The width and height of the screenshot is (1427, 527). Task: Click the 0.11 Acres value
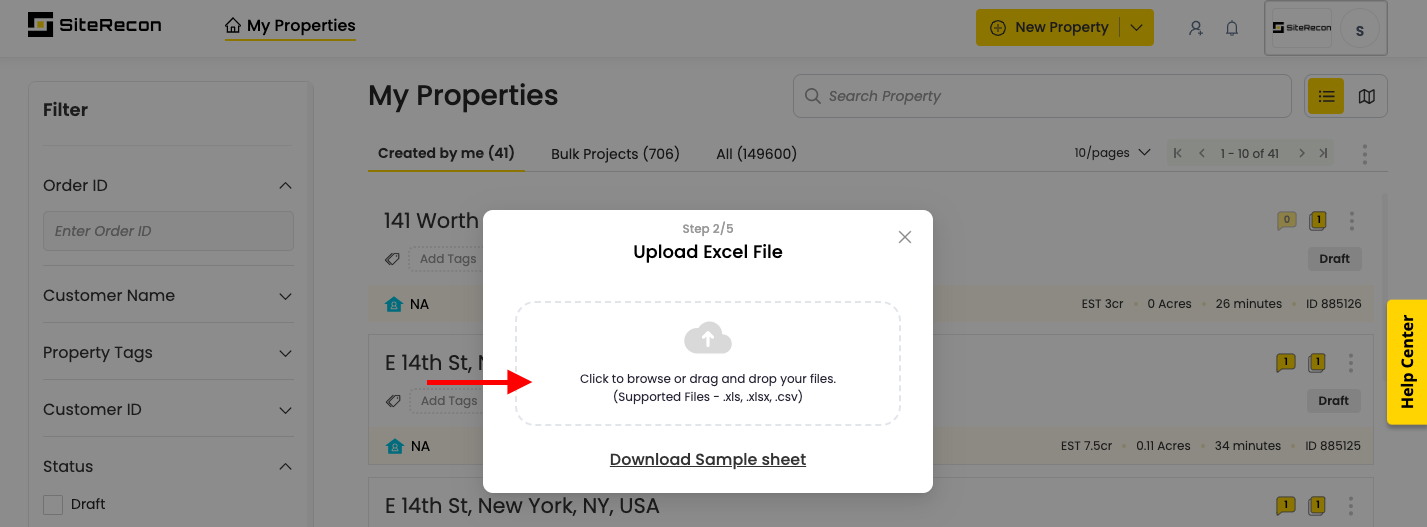click(x=1163, y=446)
